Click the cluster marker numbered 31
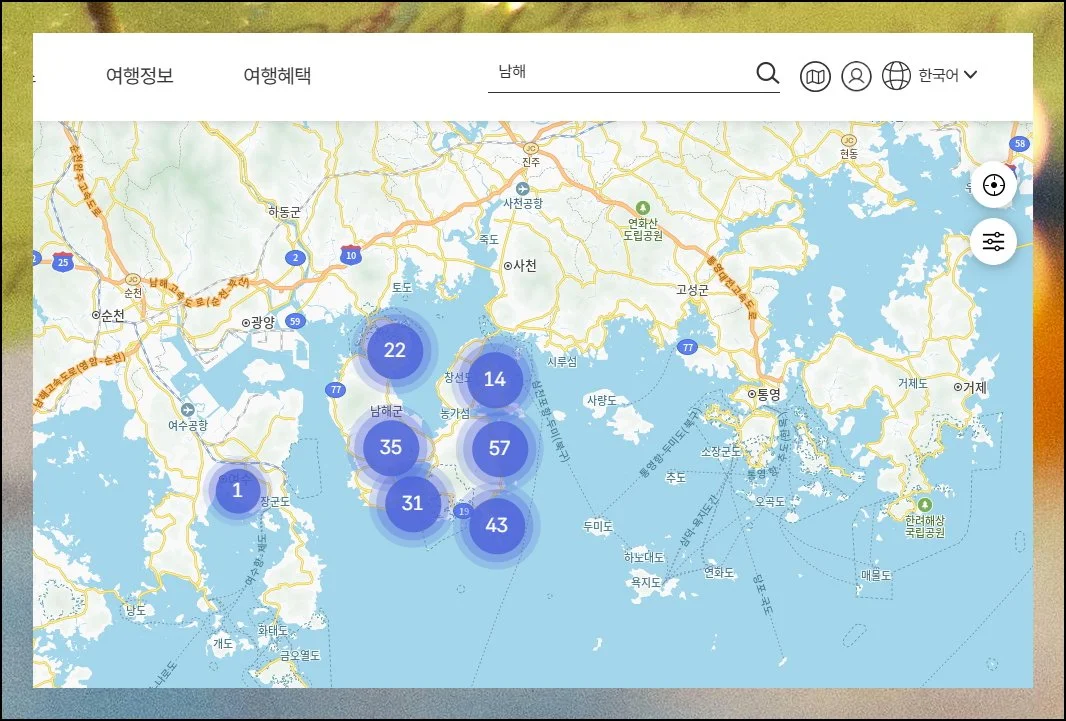This screenshot has width=1066, height=721. click(x=412, y=503)
